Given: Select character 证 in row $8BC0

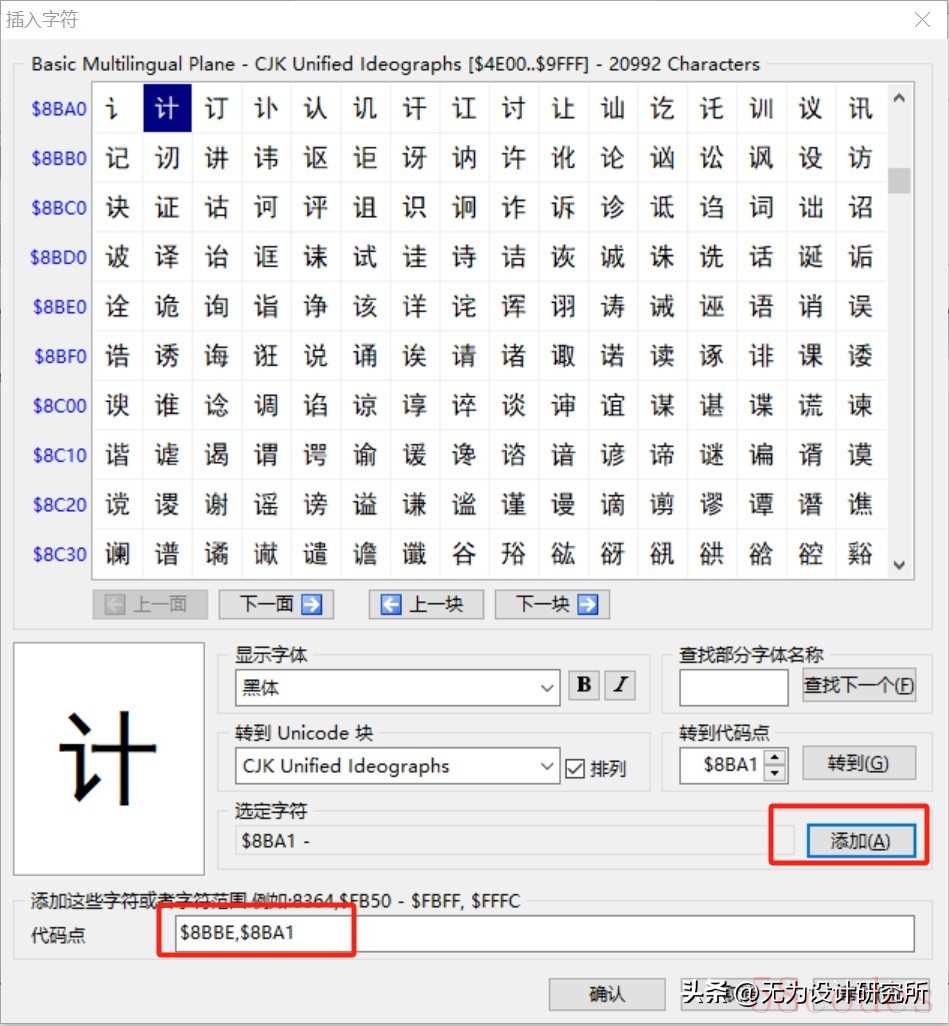Looking at the screenshot, I should tap(167, 207).
